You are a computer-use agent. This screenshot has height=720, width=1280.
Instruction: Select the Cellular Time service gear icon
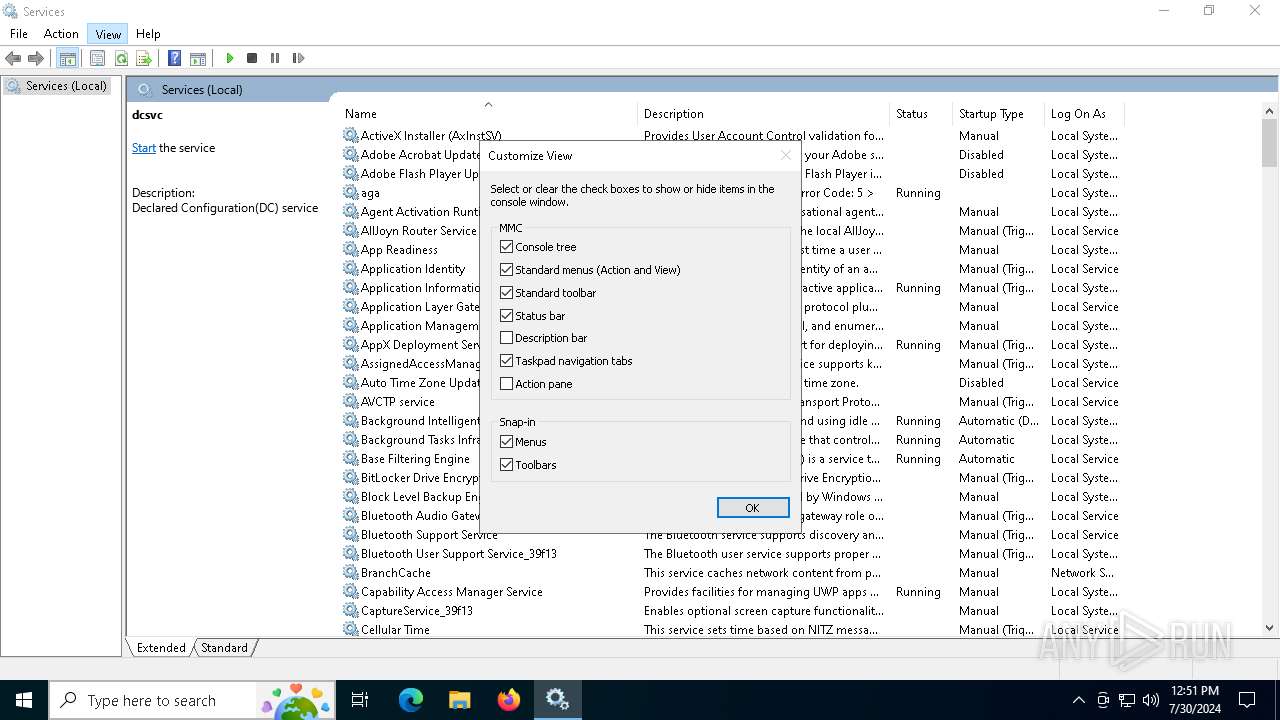coord(351,629)
